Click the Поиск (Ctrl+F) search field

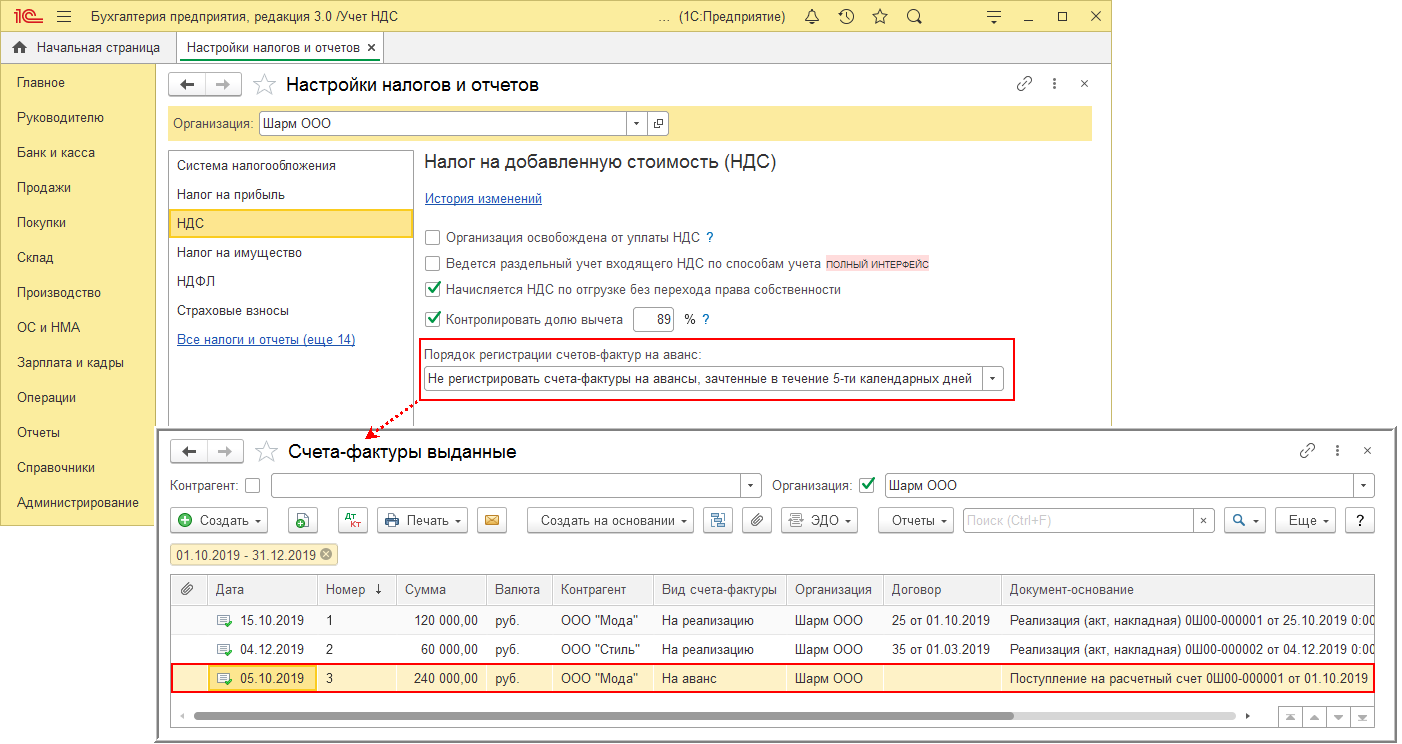pyautogui.click(x=1077, y=520)
